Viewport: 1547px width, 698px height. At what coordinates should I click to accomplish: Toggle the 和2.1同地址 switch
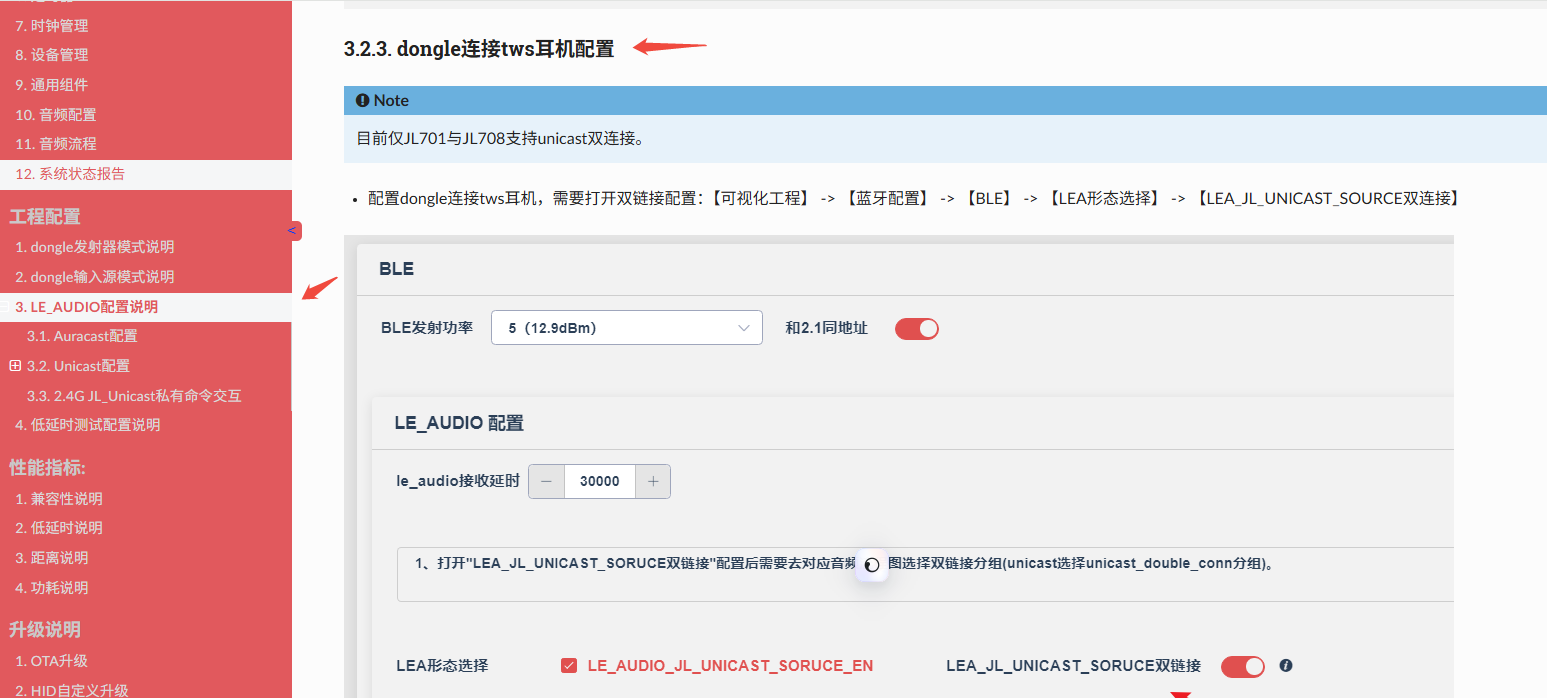(917, 328)
